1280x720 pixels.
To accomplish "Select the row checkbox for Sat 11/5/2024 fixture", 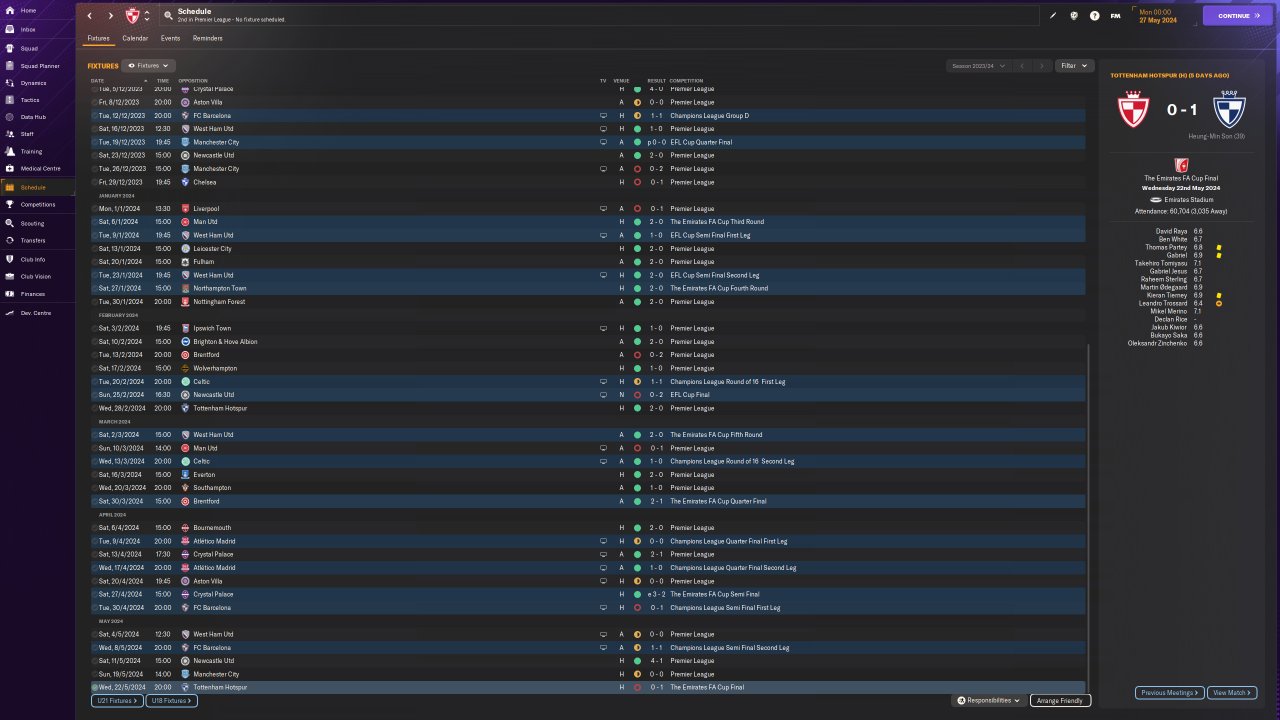I will (95, 661).
